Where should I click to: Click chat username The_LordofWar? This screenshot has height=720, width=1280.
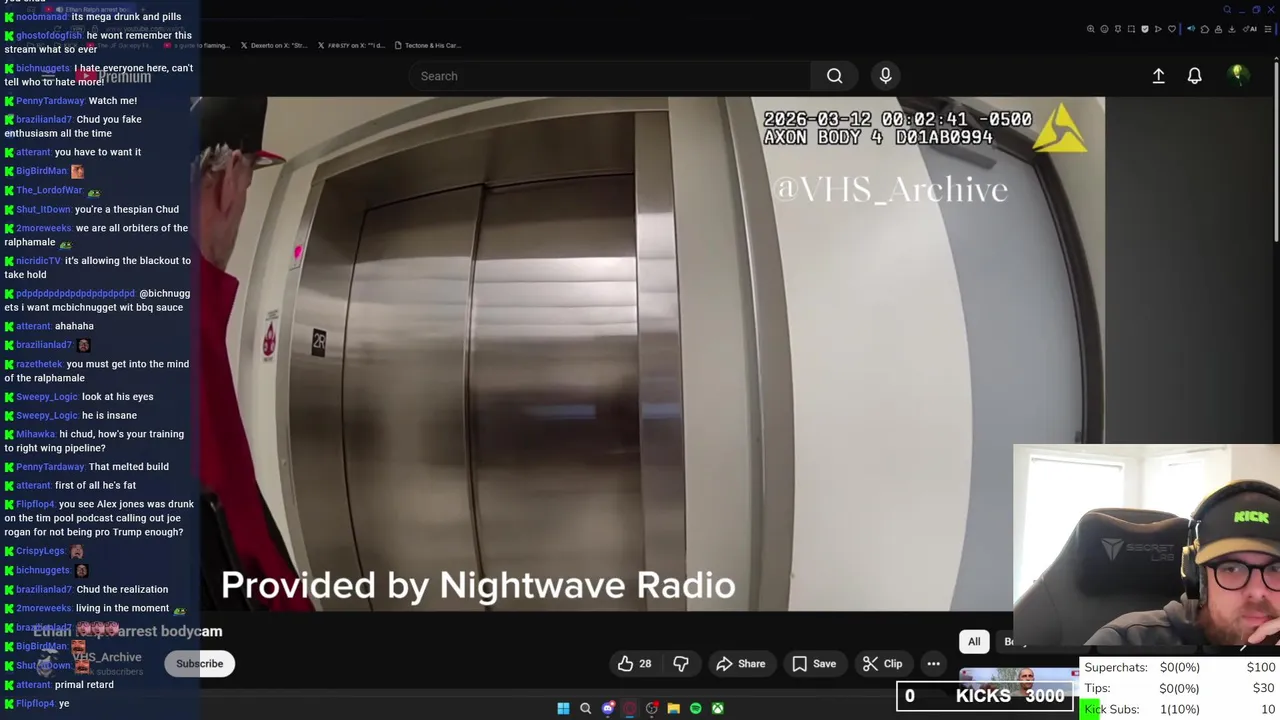tap(49, 191)
